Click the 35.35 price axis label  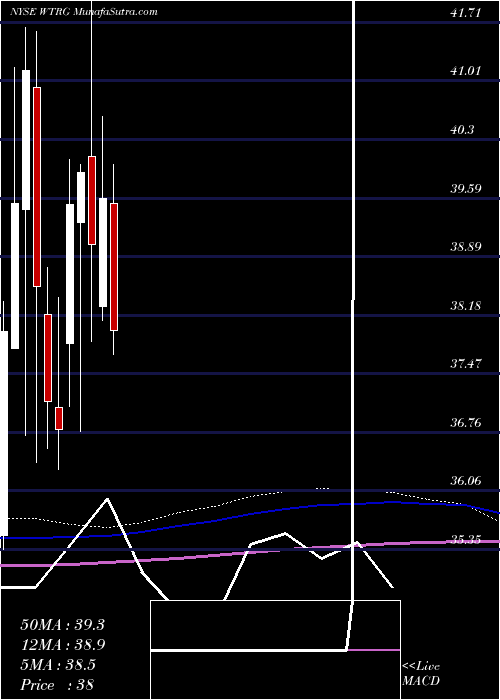click(x=466, y=540)
